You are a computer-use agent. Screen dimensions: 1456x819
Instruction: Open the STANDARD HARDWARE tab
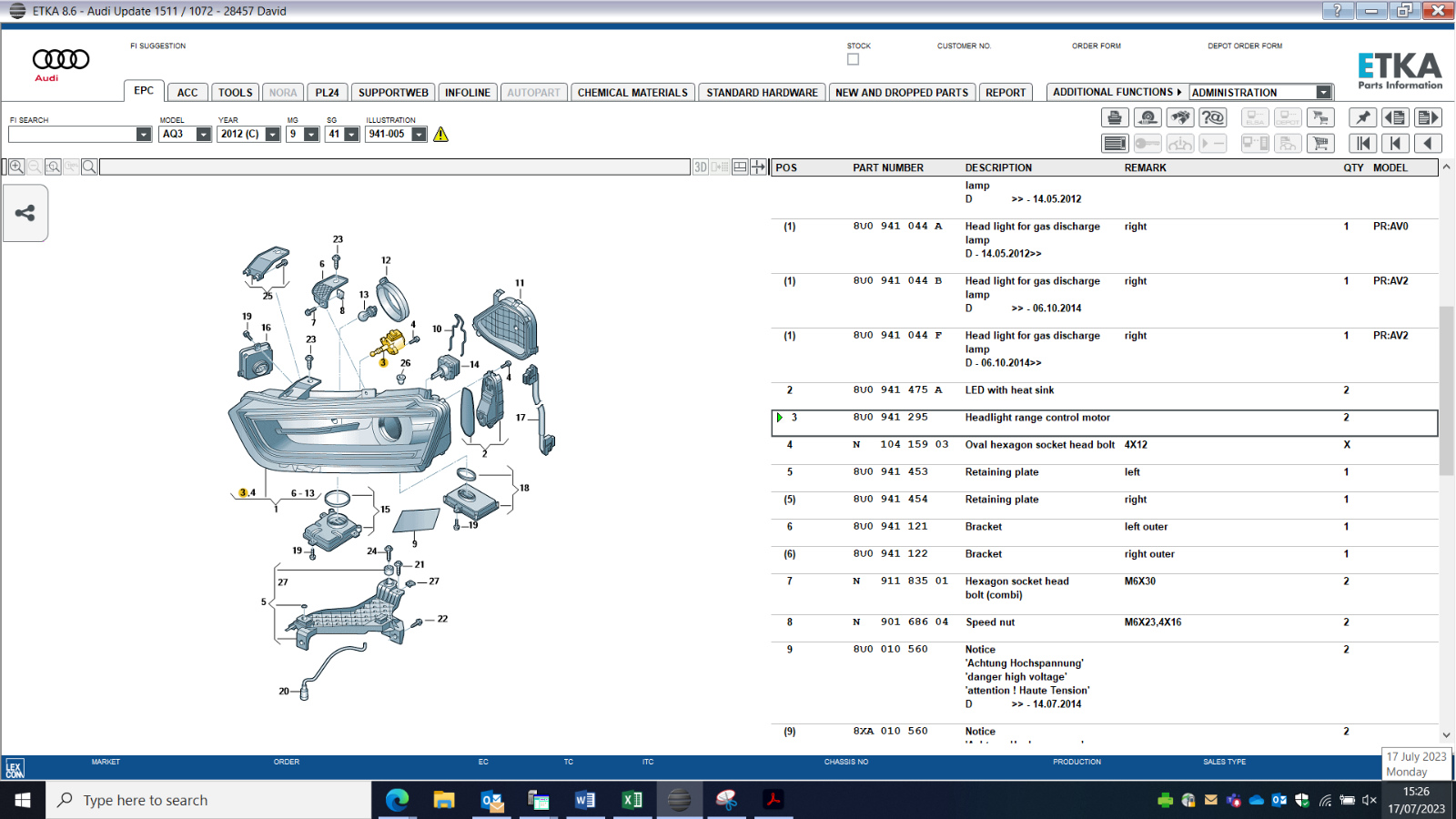763,92
